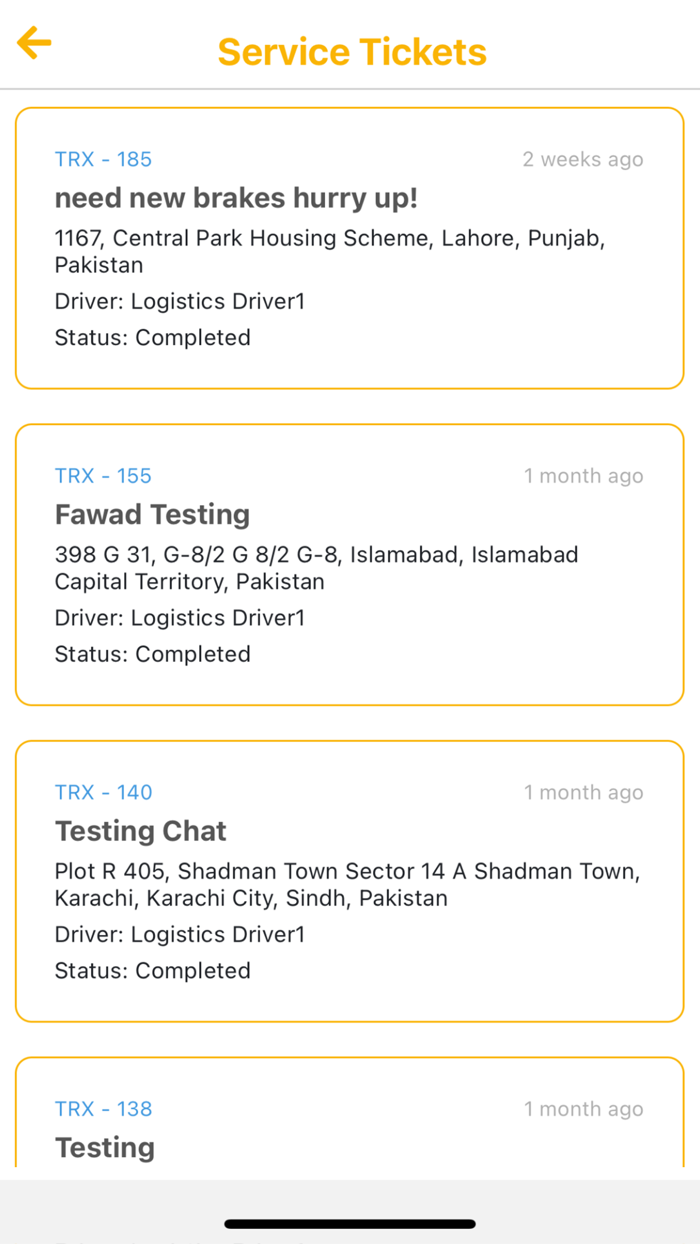
Task: Tap the home indicator bar
Action: [350, 1223]
